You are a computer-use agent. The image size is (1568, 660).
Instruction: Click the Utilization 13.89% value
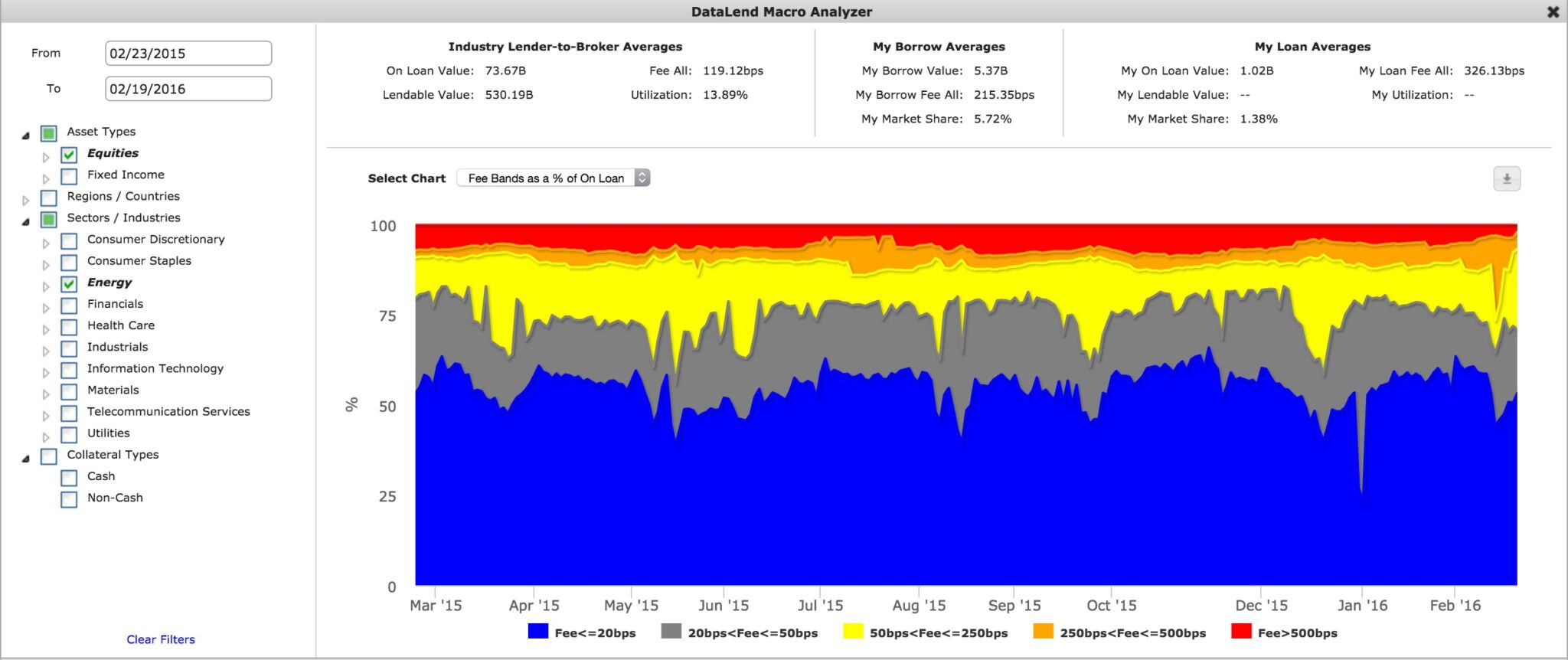(x=725, y=95)
